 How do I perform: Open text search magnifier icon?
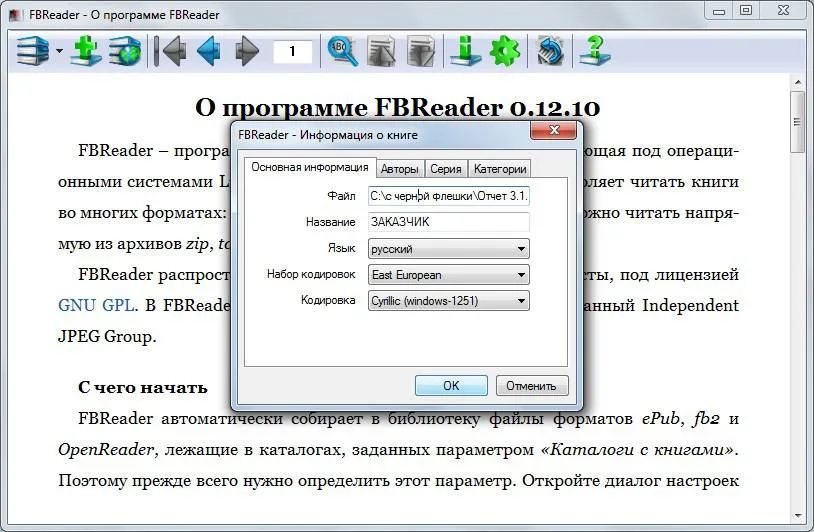[343, 51]
